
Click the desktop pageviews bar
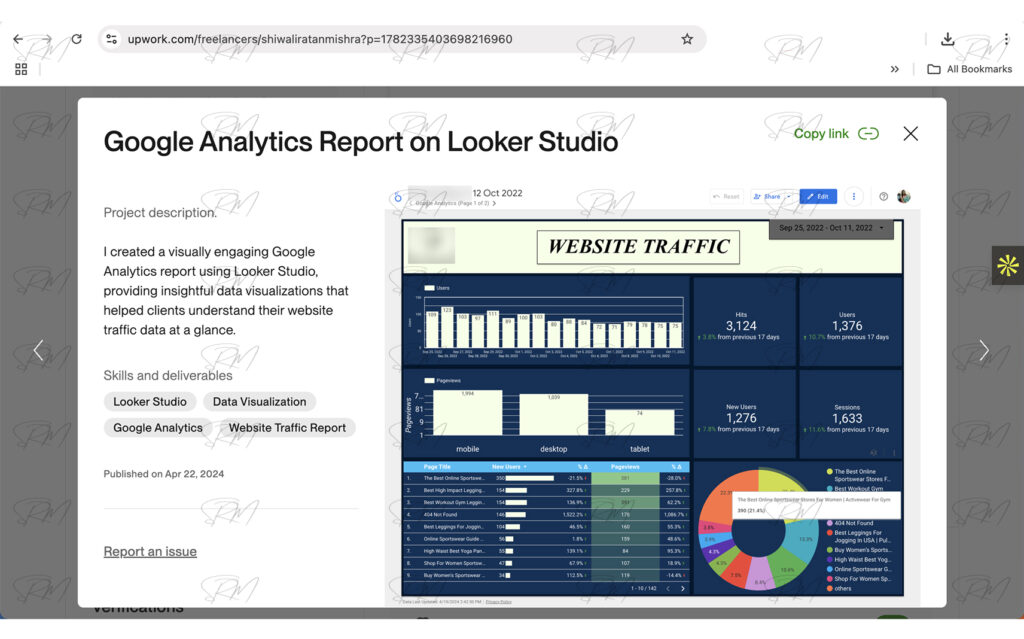point(554,415)
